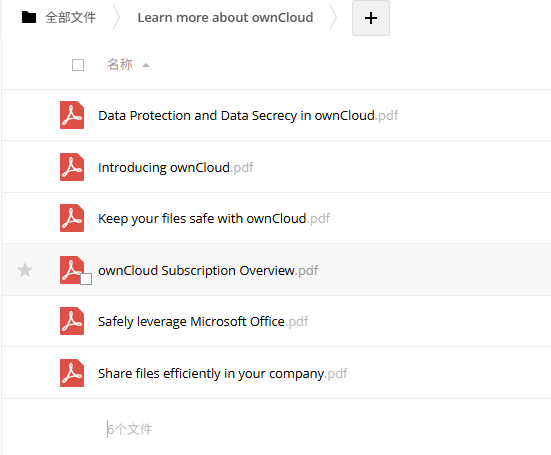Open Introducing ownCloud.pdf file name
This screenshot has height=455, width=551.
(x=176, y=167)
